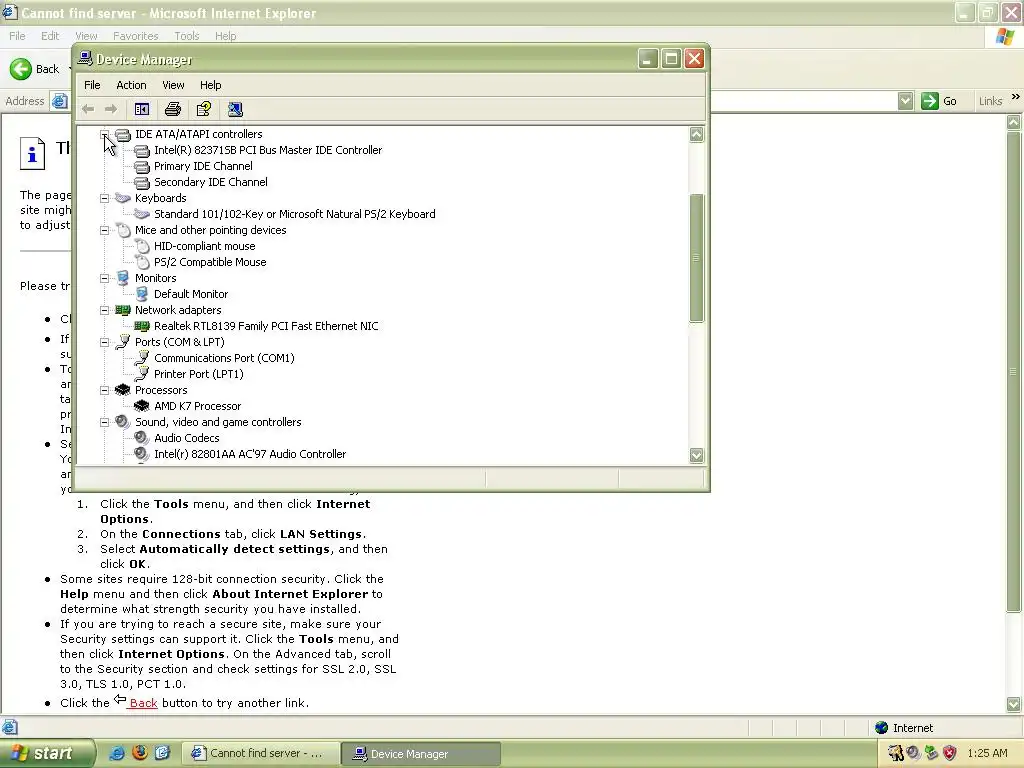The width and height of the screenshot is (1024, 768).
Task: Select Printer Port (LPT1) entry
Action: pos(199,374)
